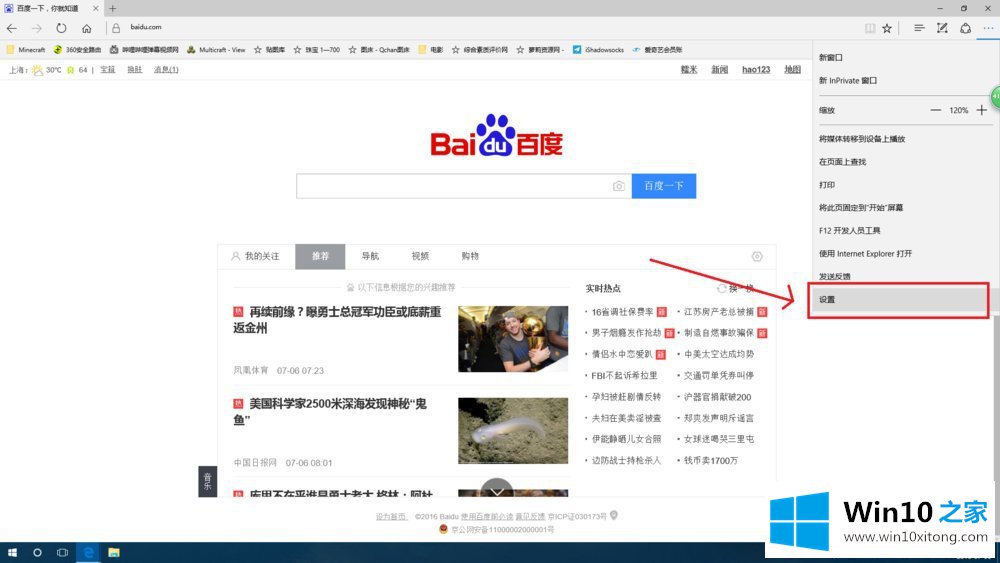
Task: Switch to the 视频 tab
Action: point(420,256)
